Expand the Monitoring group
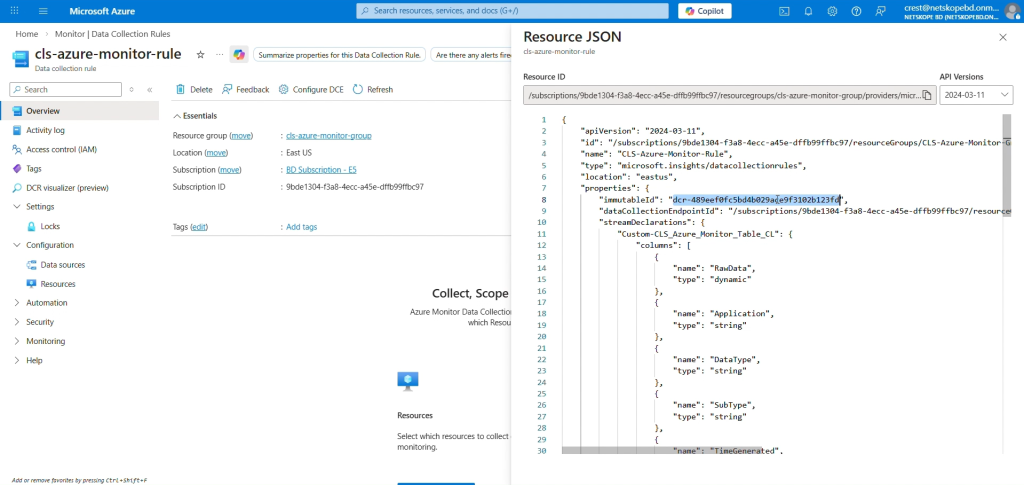Screen dimensions: 1024x485 tap(17, 341)
